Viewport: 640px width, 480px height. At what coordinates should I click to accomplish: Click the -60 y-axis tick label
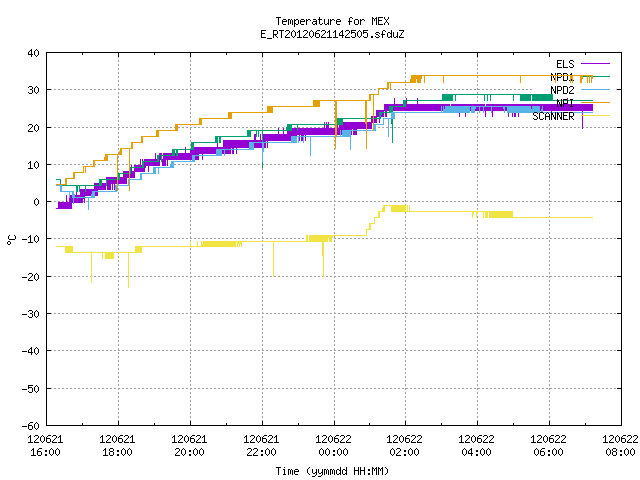pos(31,426)
